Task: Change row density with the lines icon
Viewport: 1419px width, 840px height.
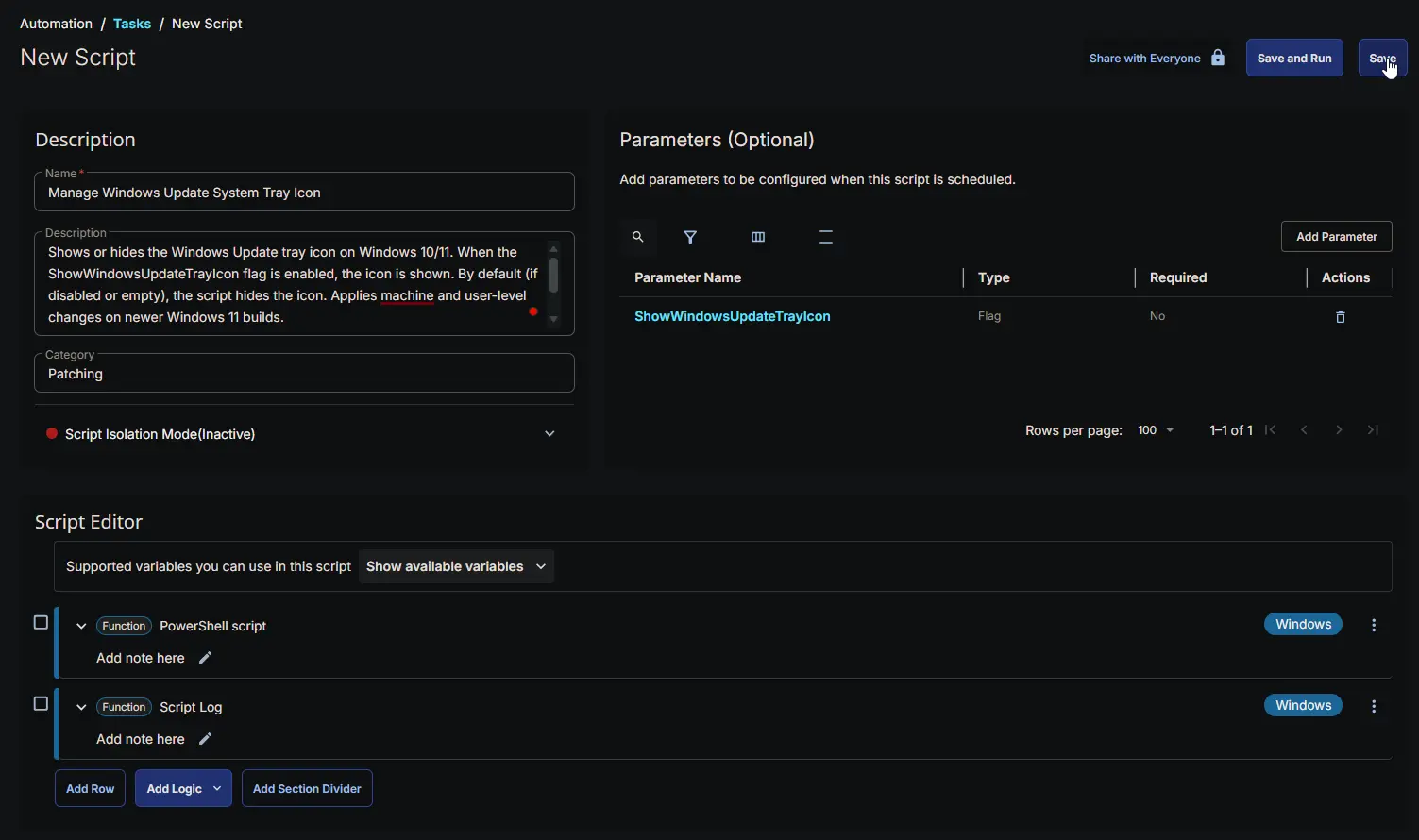Action: coord(826,237)
